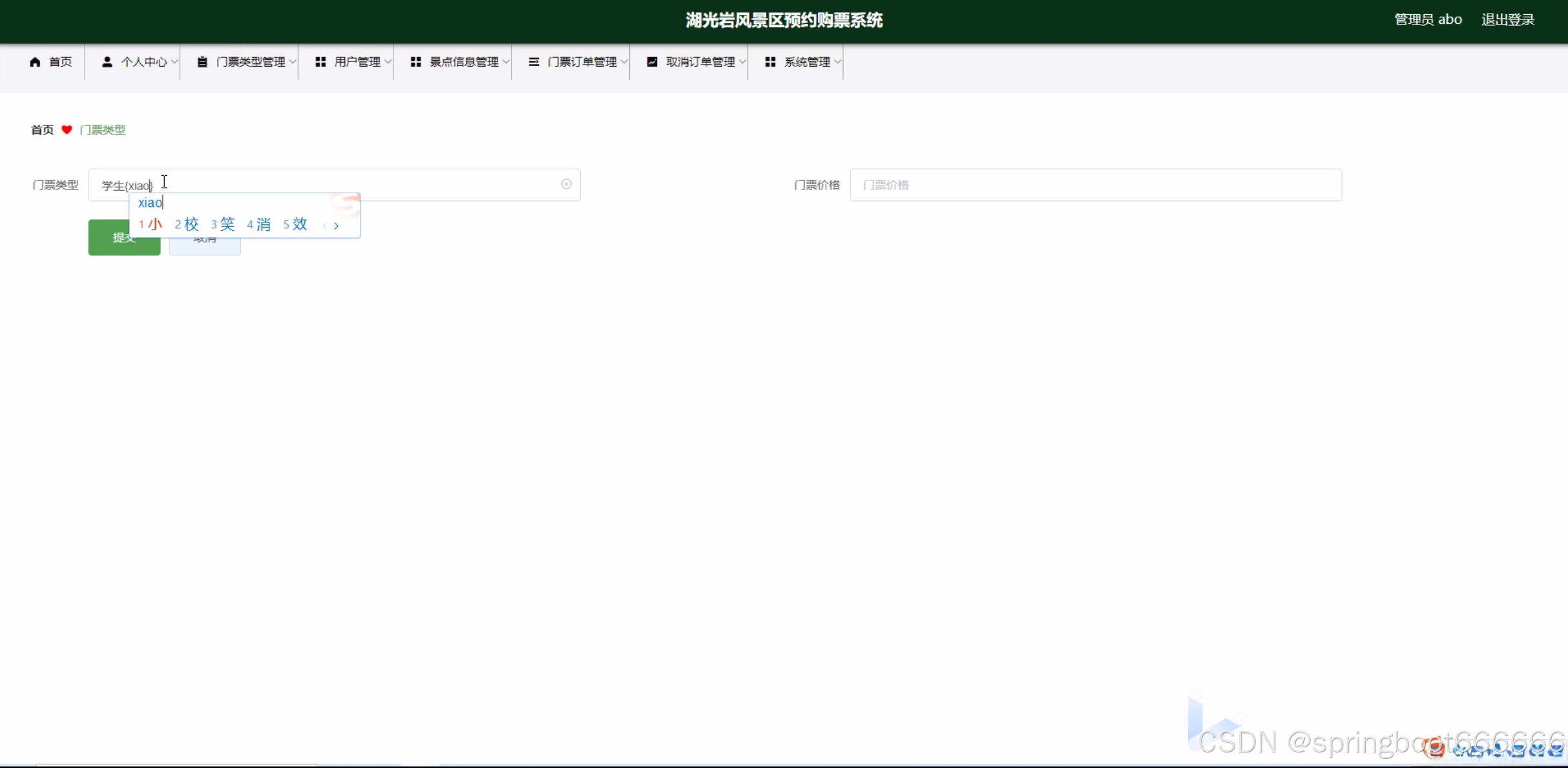Click the chart icon beside 取消订单管理

[652, 62]
